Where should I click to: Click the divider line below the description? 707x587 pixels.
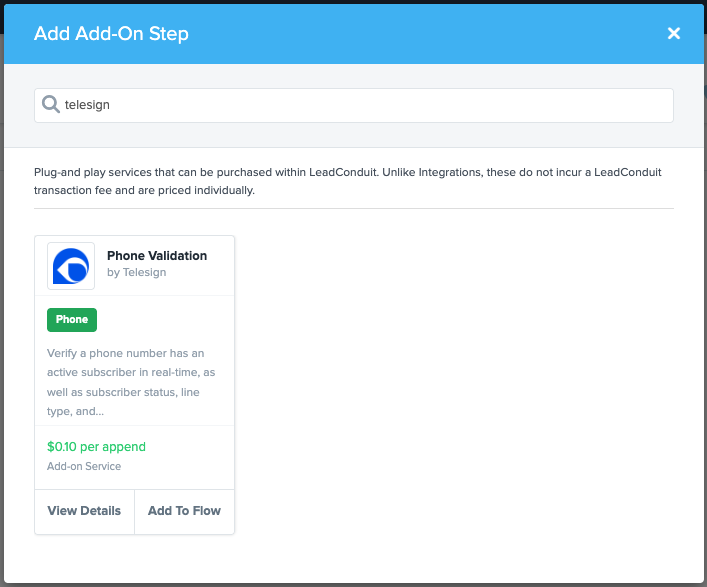353,209
